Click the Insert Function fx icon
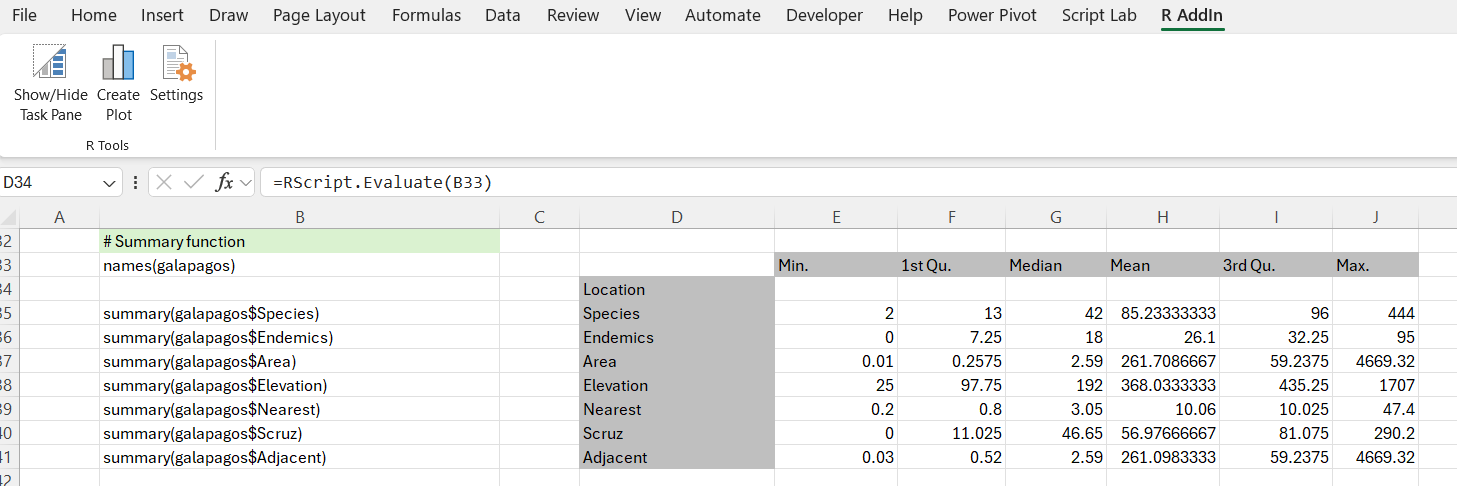Viewport: 1457px width, 486px height. coord(224,182)
